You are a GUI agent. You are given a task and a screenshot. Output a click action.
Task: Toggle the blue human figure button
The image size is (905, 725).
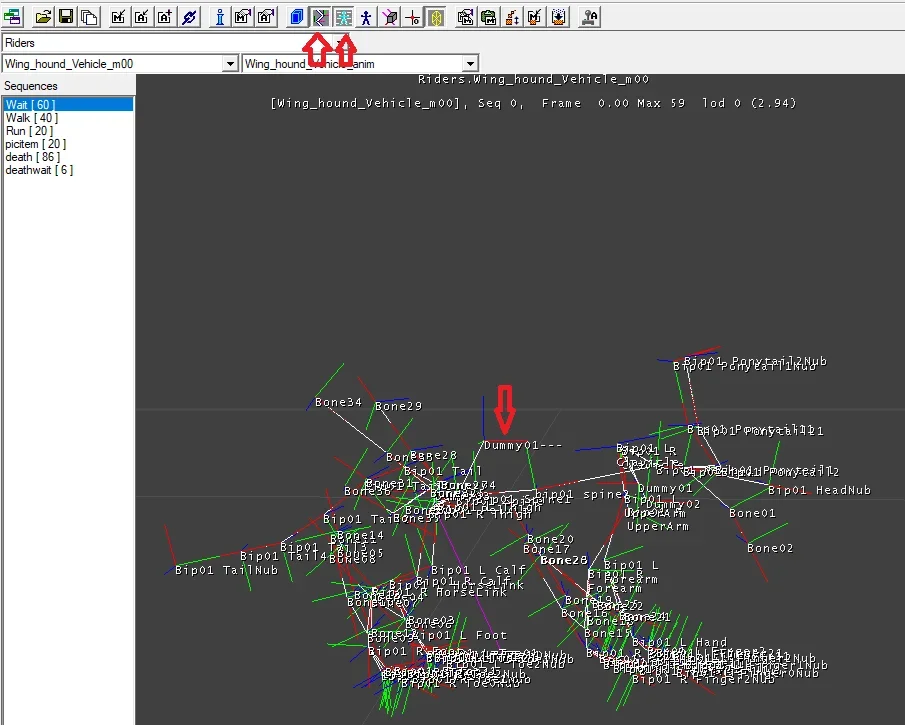tap(367, 17)
